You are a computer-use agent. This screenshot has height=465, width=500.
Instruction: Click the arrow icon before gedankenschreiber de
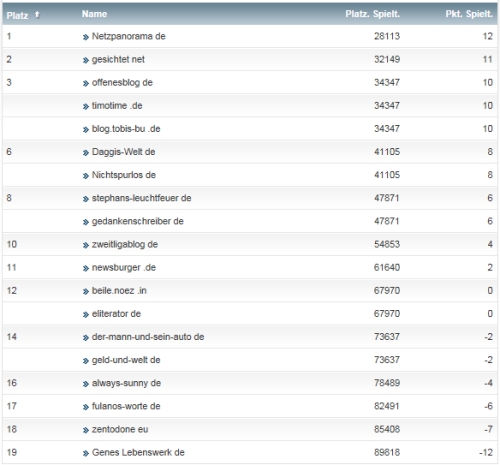click(86, 222)
